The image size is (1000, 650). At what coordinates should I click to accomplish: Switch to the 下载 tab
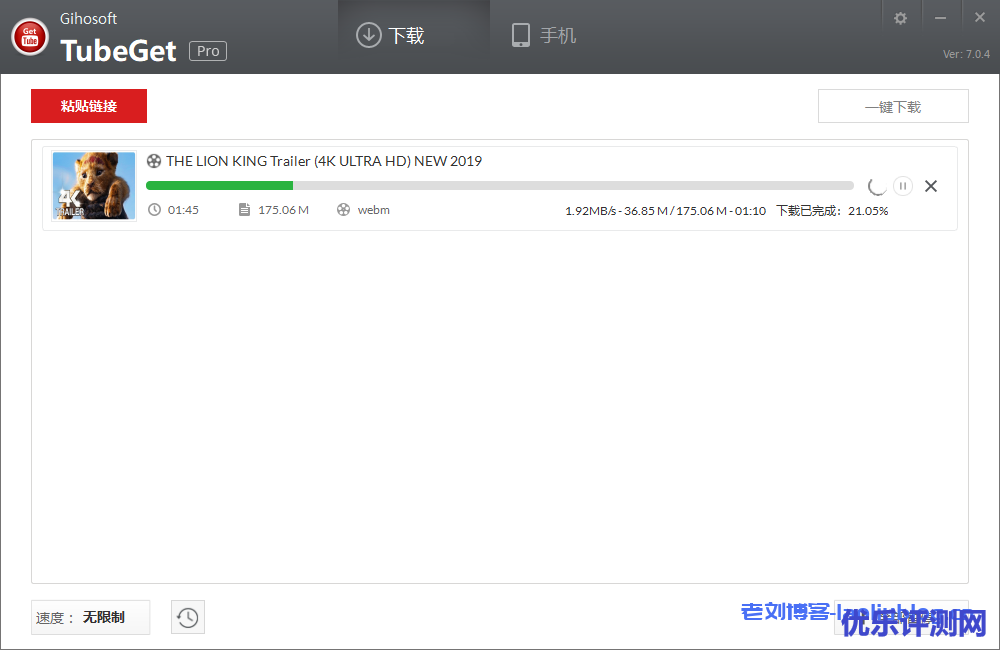coord(414,36)
